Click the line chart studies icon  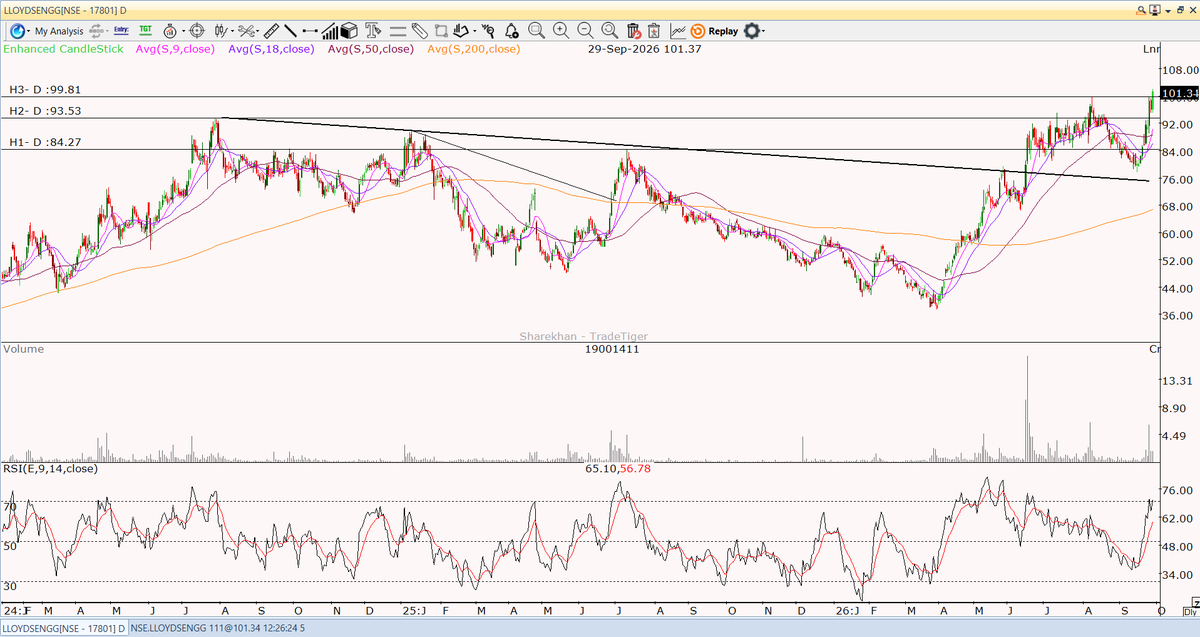click(x=678, y=31)
